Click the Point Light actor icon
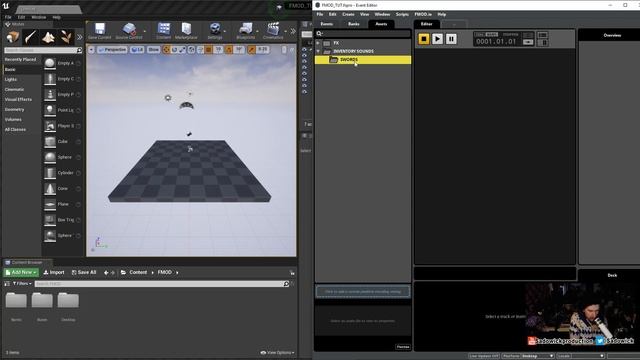 (x=50, y=110)
